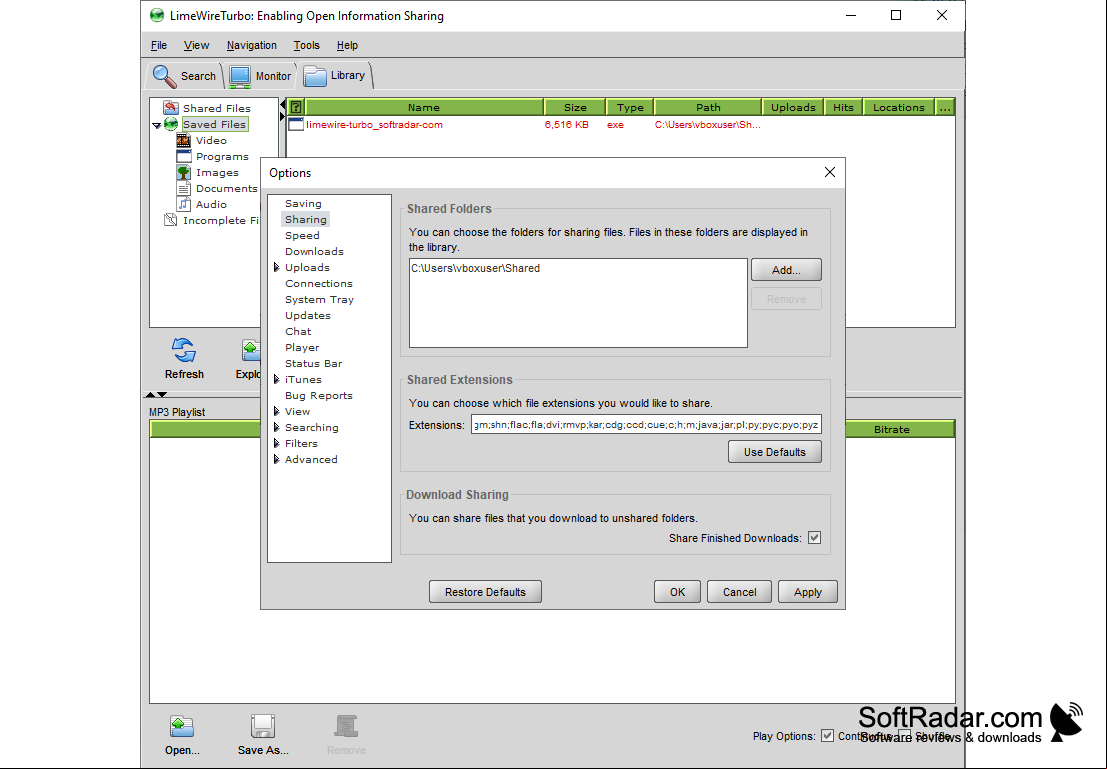Click the Open playlist icon
The width and height of the screenshot is (1107, 769).
coord(181,726)
